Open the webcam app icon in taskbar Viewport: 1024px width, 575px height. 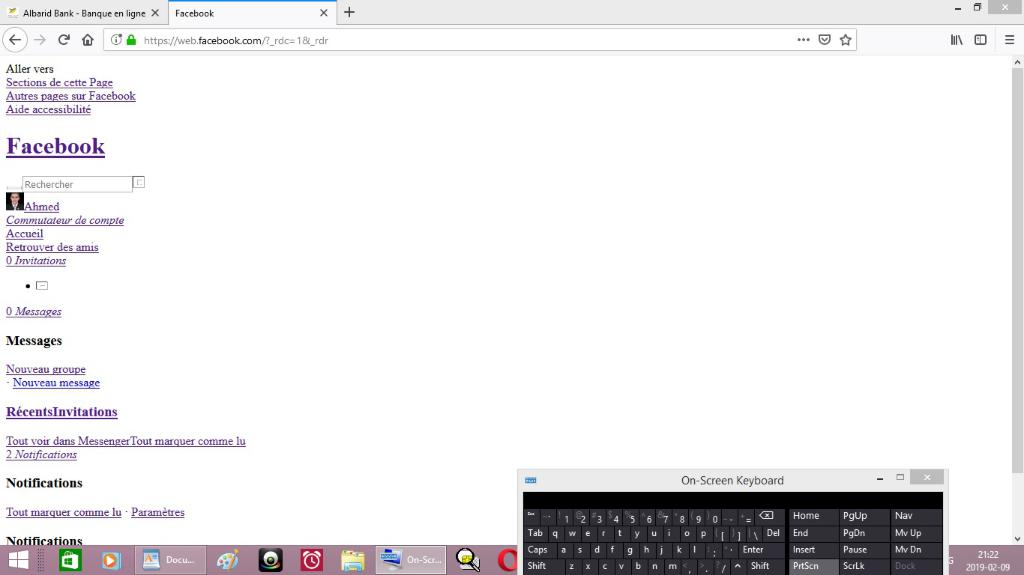(x=270, y=561)
